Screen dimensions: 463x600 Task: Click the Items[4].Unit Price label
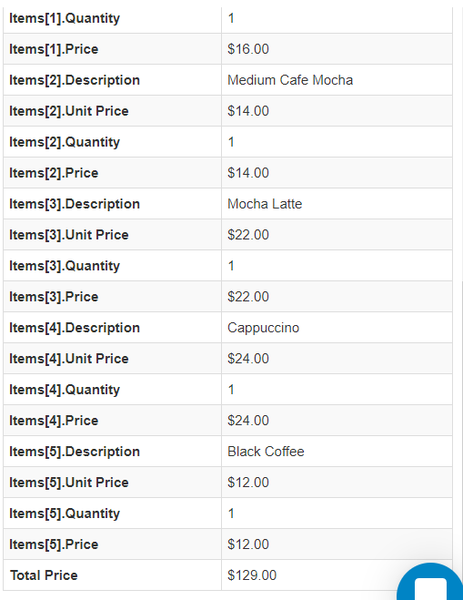[69, 359]
